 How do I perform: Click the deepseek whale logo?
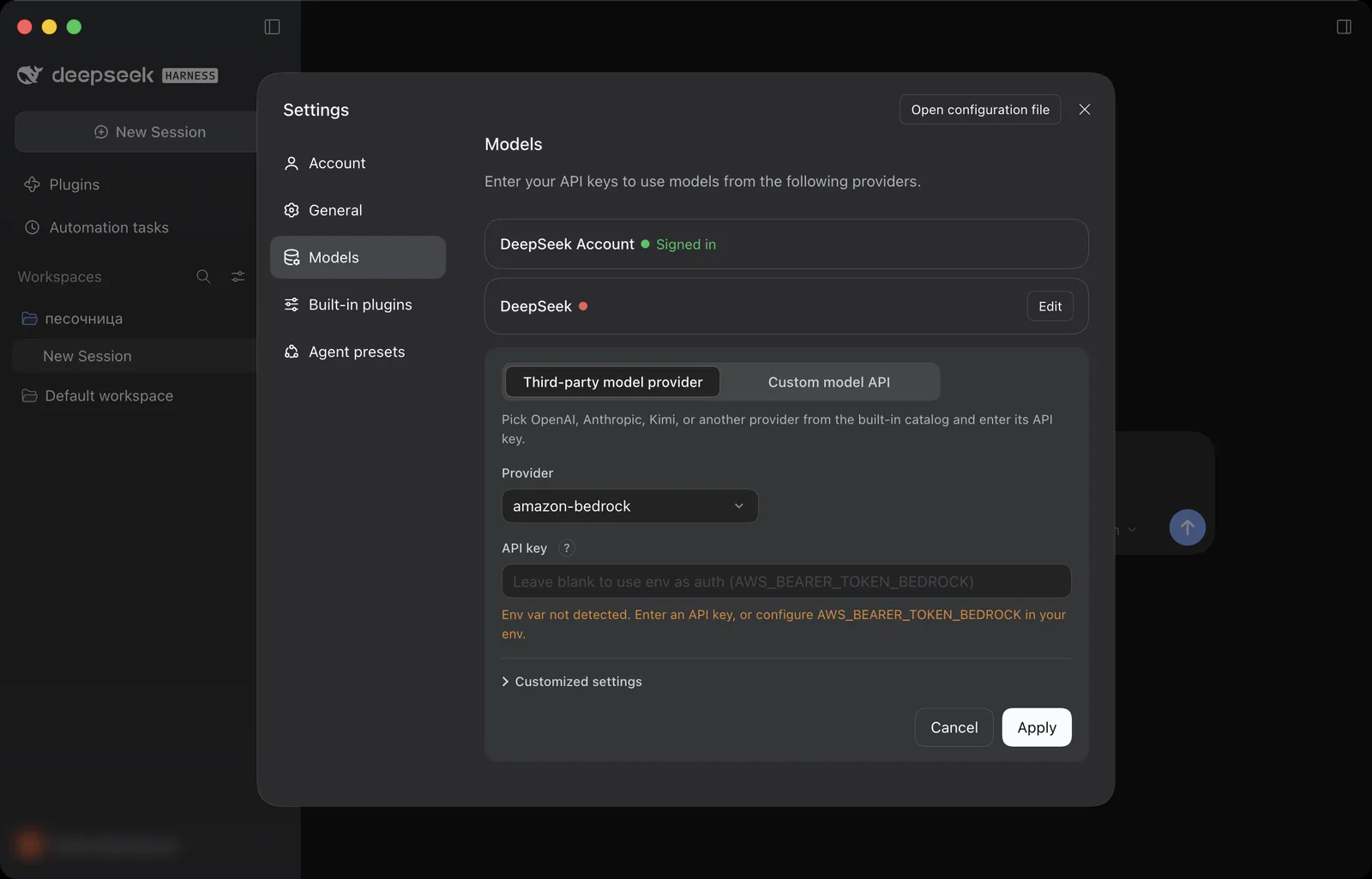click(30, 75)
